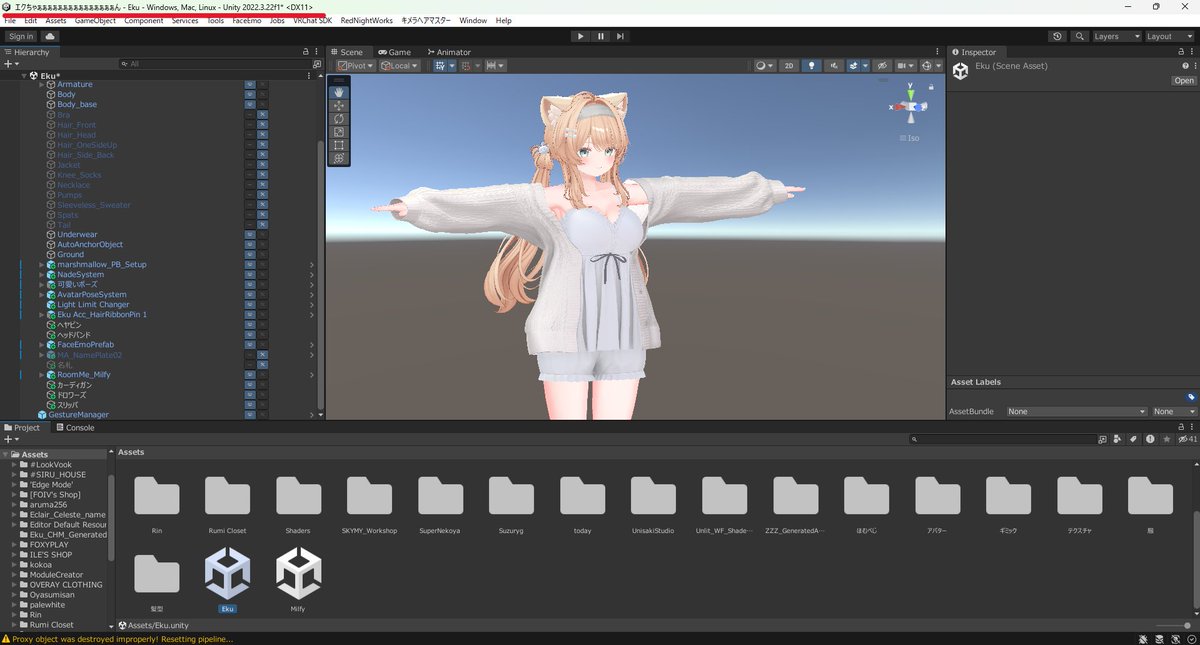1200x645 pixels.
Task: Expand marshmallow_PB_Setup in Hierarchy
Action: pos(42,265)
